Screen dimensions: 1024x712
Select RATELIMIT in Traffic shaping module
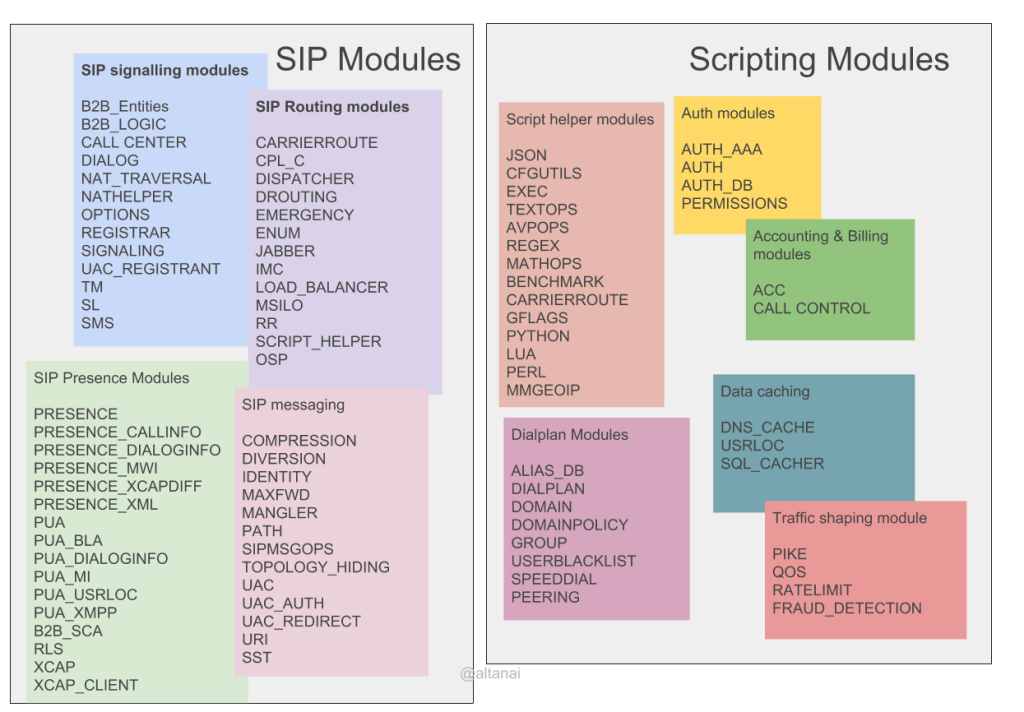coord(810,590)
